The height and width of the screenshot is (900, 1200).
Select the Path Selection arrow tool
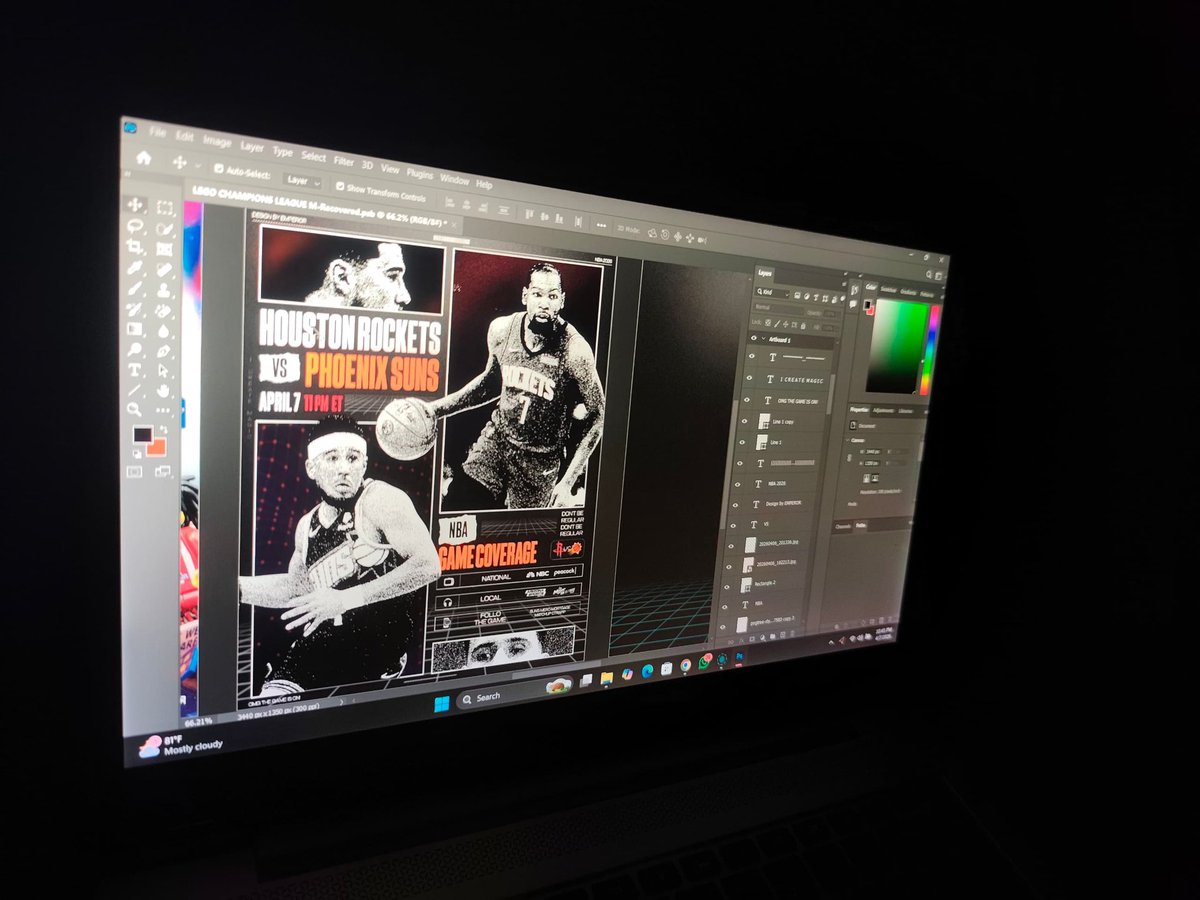tap(163, 371)
